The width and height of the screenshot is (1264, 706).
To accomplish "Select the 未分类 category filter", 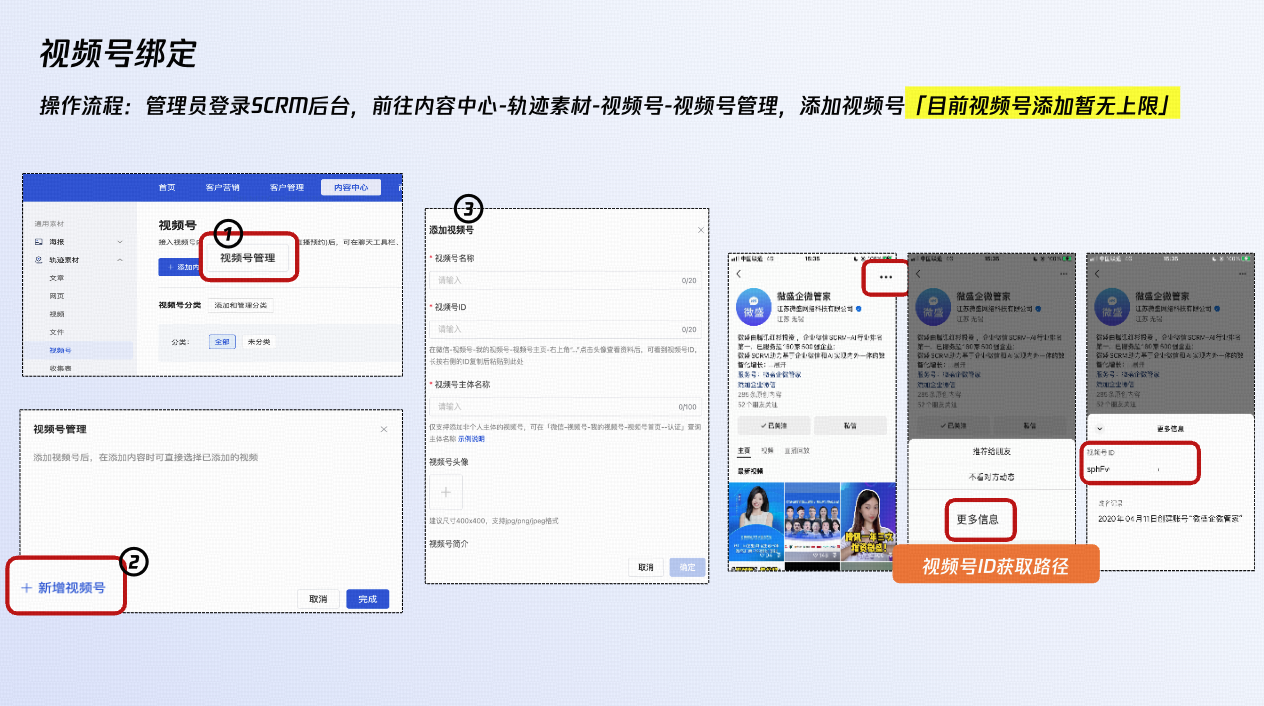I will point(261,341).
